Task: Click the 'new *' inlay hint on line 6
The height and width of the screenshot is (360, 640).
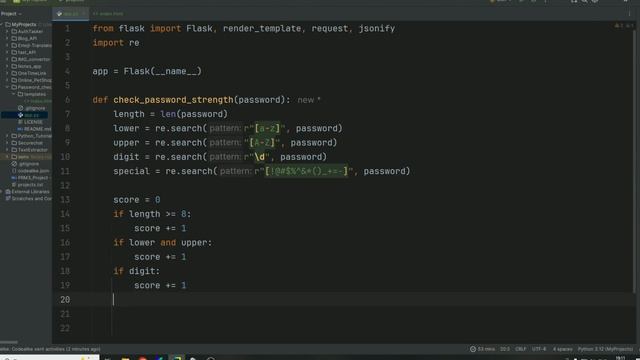Action: click(309, 100)
